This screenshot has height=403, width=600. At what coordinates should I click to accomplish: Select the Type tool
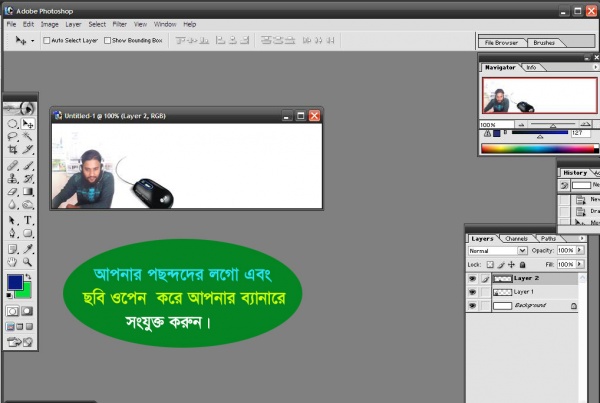click(x=28, y=220)
